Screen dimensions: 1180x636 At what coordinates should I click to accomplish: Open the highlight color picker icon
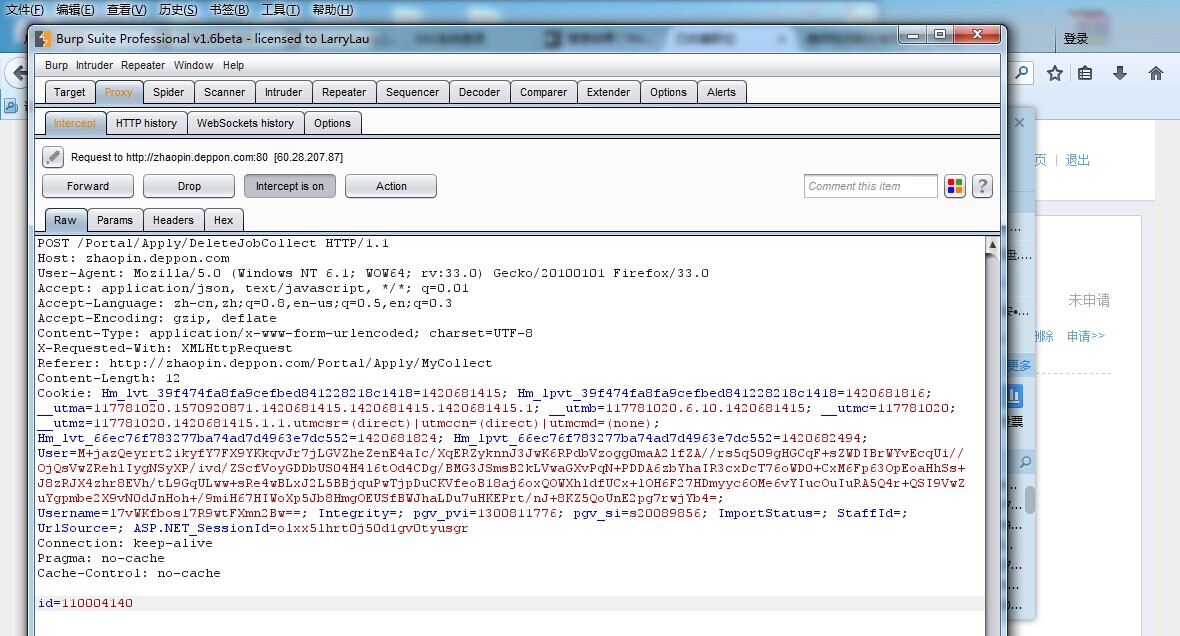955,186
